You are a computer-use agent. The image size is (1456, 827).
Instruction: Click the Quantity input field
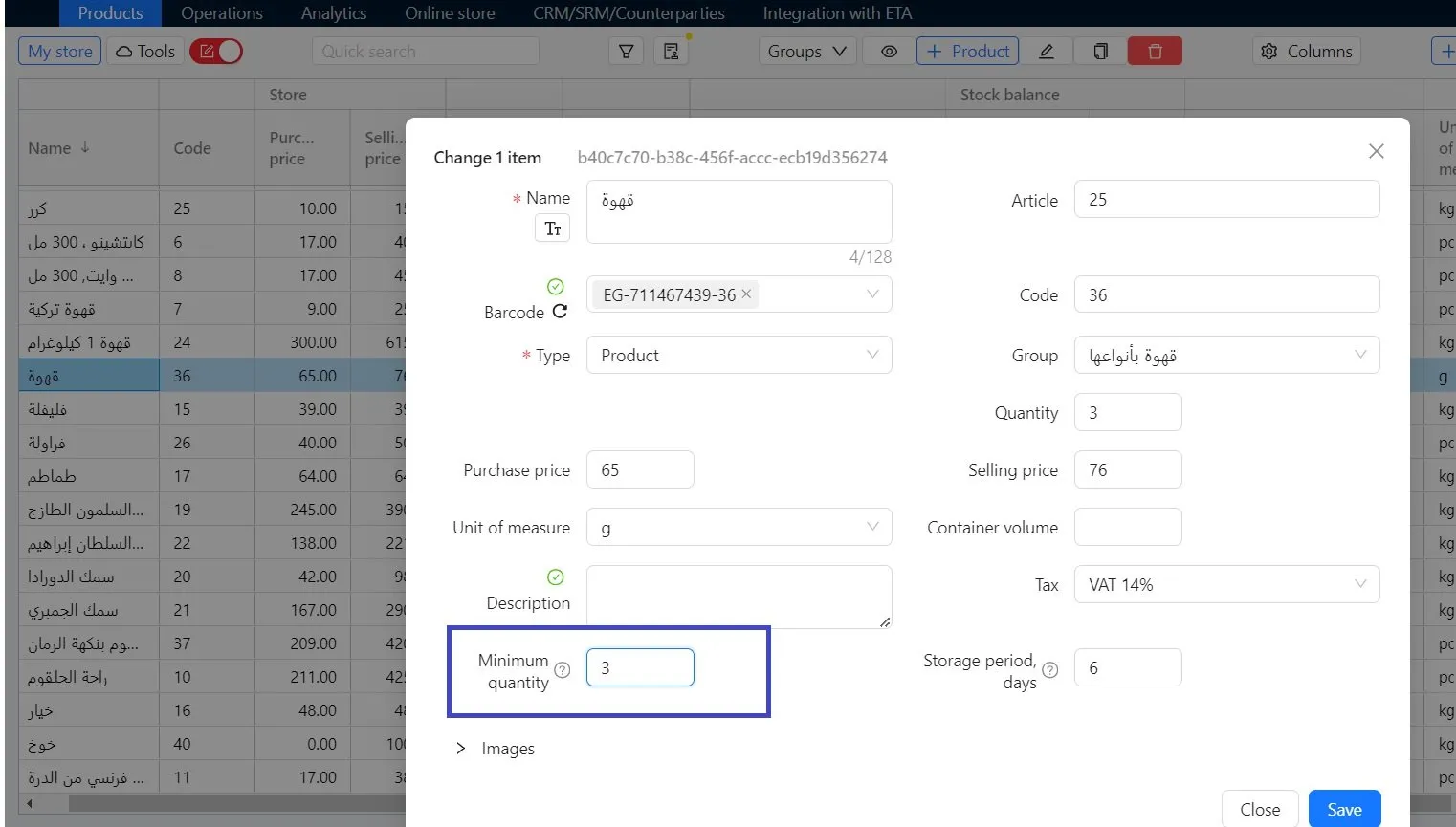(x=1128, y=412)
